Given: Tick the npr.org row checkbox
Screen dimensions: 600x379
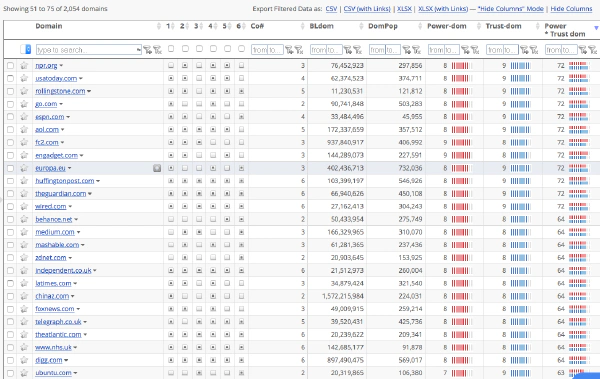Looking at the screenshot, I should tap(10, 66).
